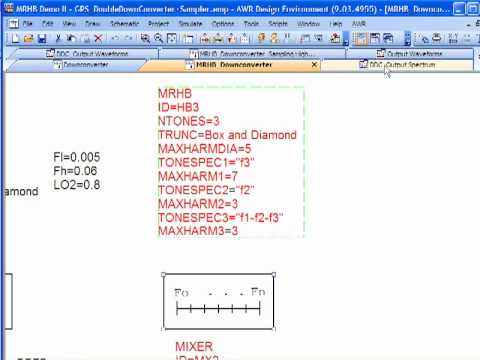Screen dimensions: 480x360
Task: Click the Paste toolbar icon
Action: coord(86,38)
